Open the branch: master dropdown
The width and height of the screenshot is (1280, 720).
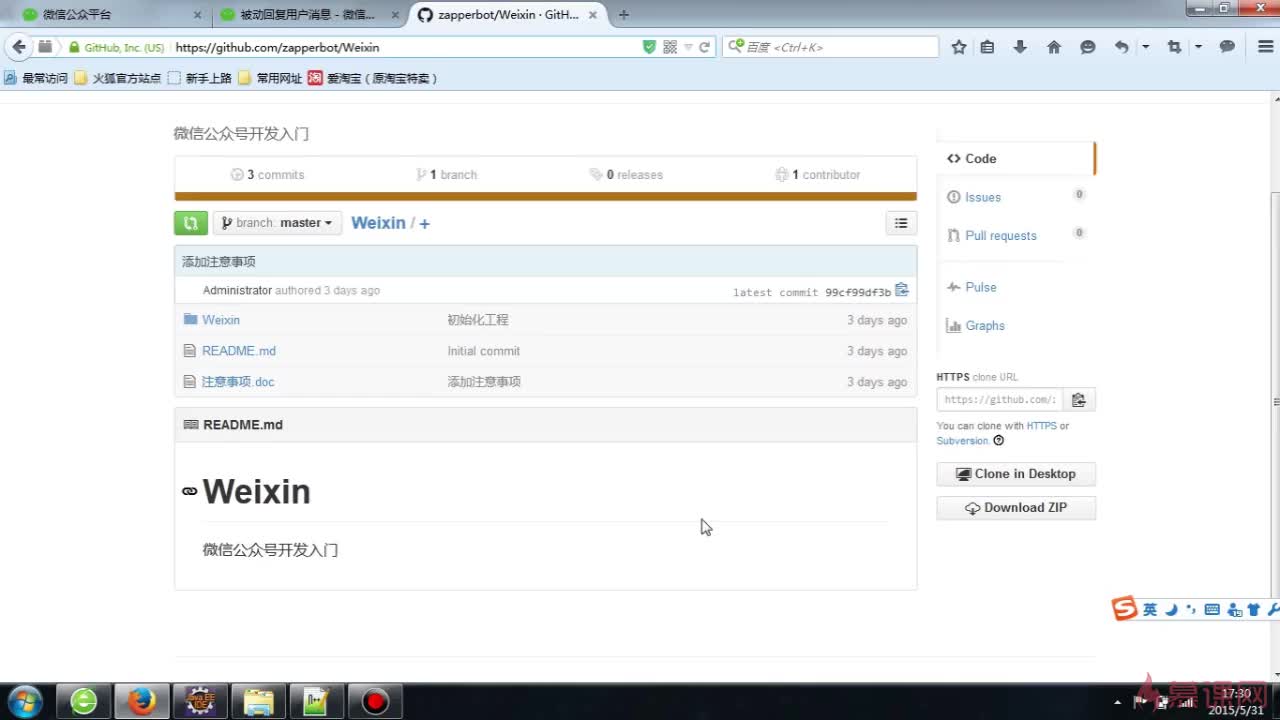coord(277,223)
